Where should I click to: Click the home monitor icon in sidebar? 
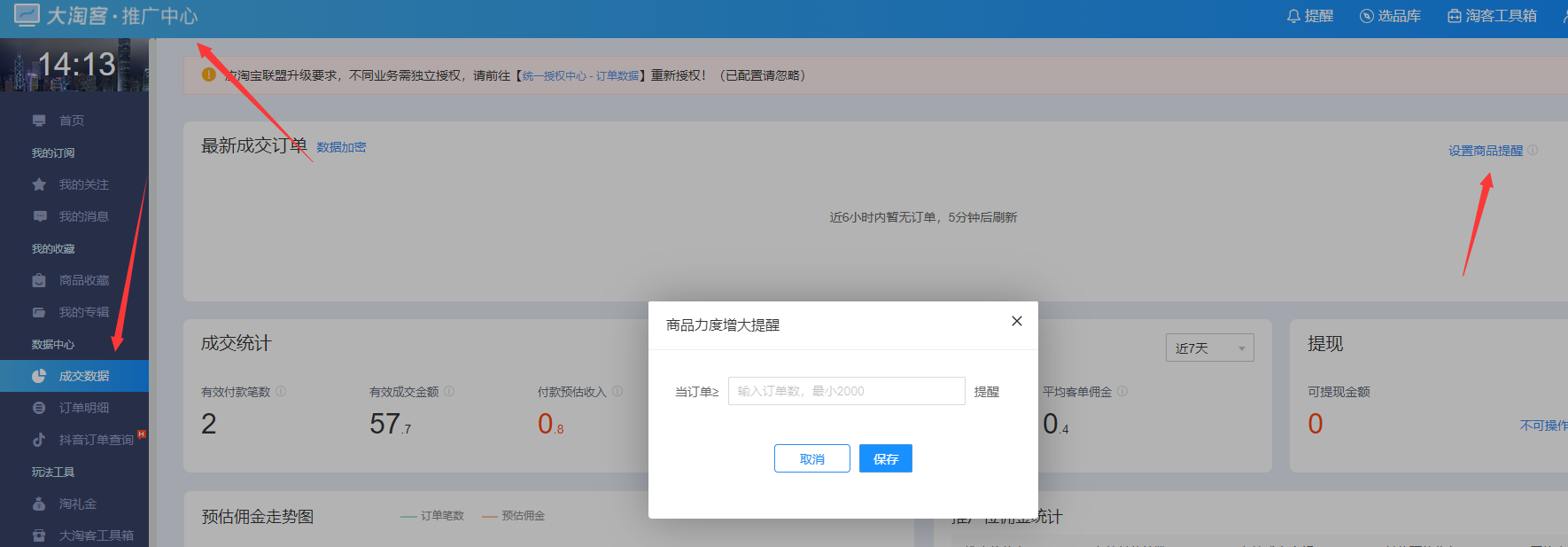pyautogui.click(x=39, y=121)
